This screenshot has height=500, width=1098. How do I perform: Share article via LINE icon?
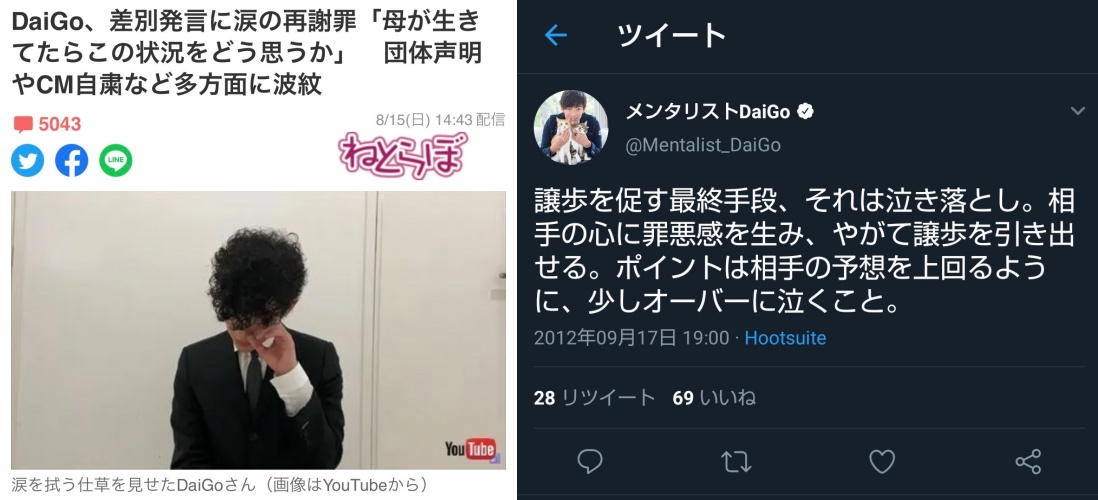click(116, 160)
